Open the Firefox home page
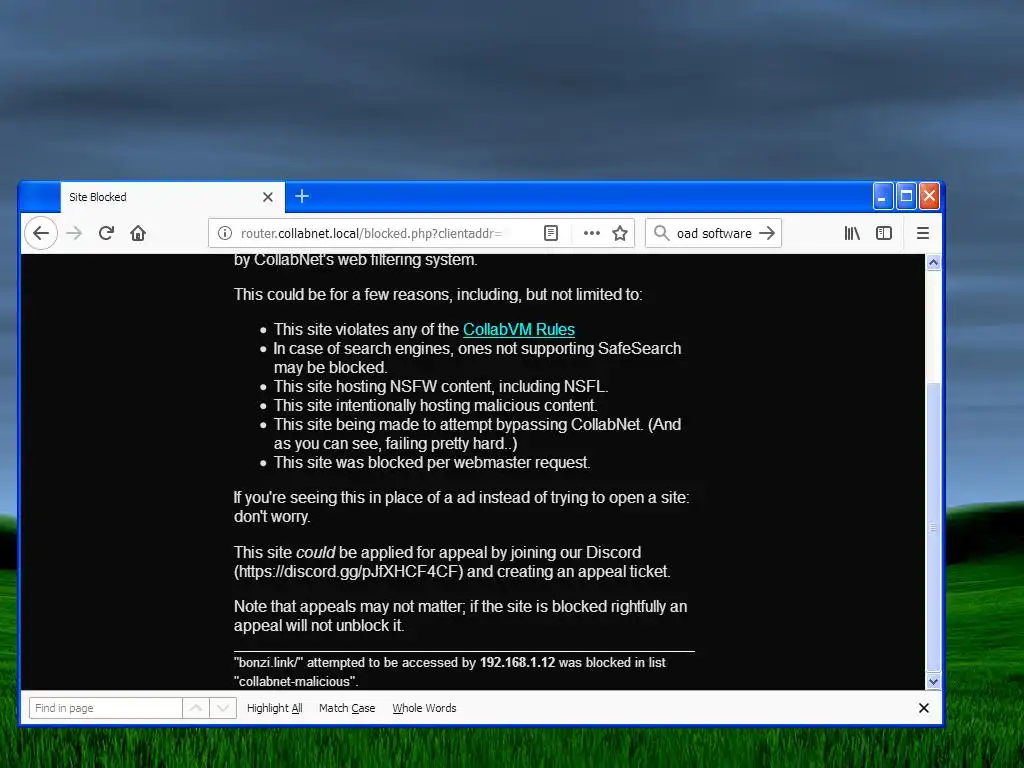Screen dimensions: 1024x768 [x=138, y=233]
